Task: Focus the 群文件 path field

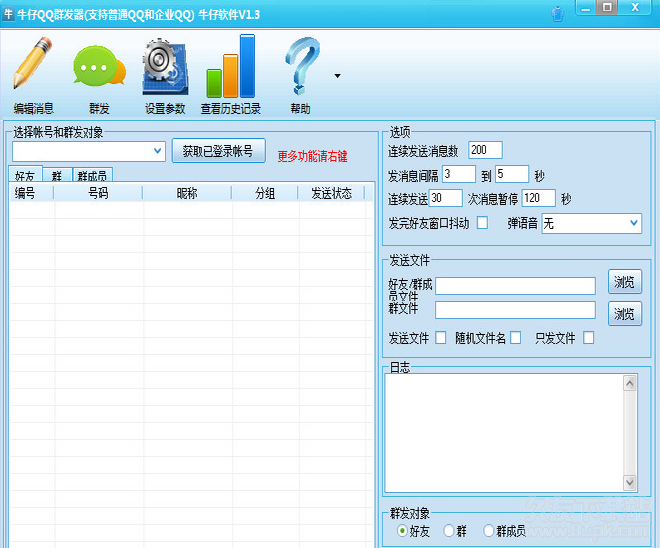Action: 515,310
